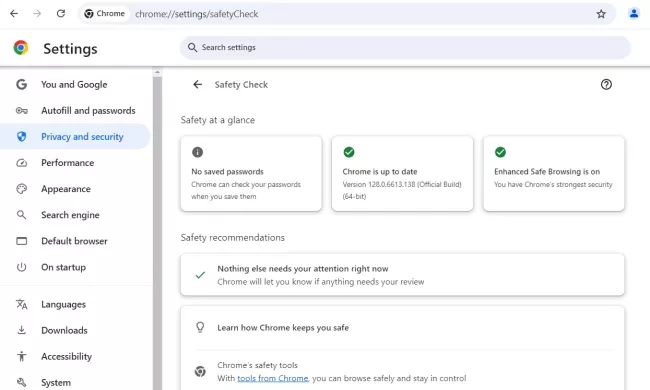Click the Chrome logo beside Settings

coord(21,48)
